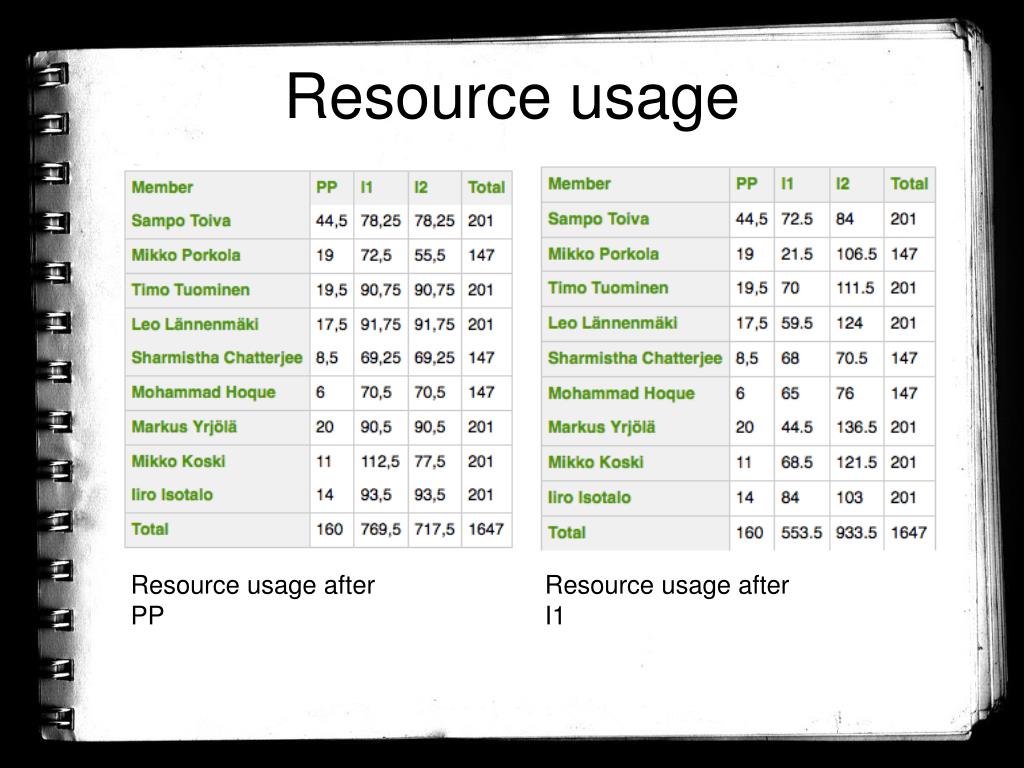Viewport: 1024px width, 768px height.
Task: Select "Member" header in the after-PP table
Action: click(162, 187)
